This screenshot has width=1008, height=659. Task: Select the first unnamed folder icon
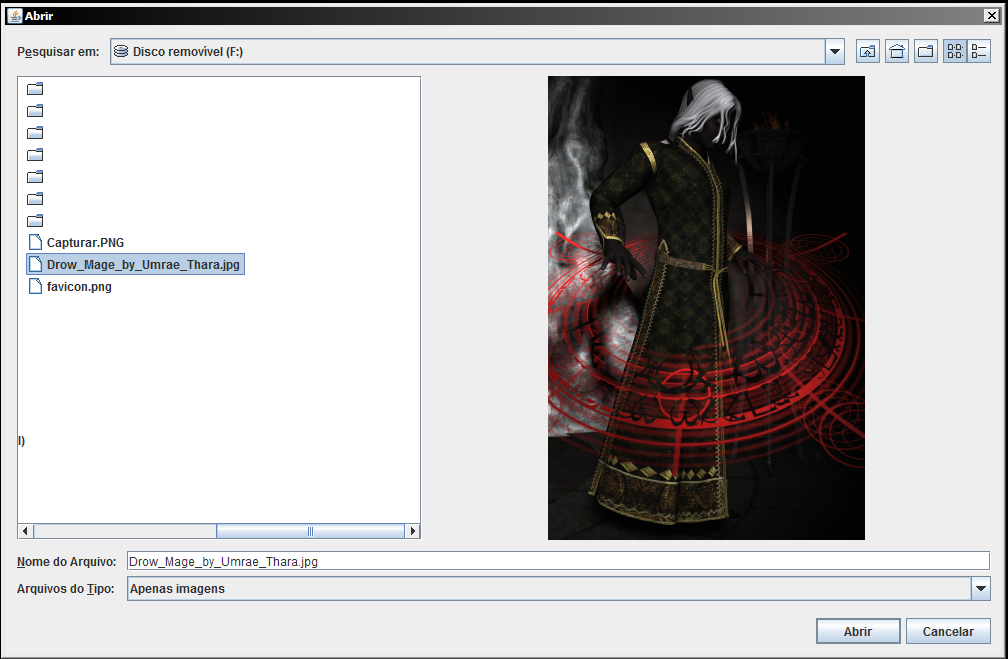35,89
